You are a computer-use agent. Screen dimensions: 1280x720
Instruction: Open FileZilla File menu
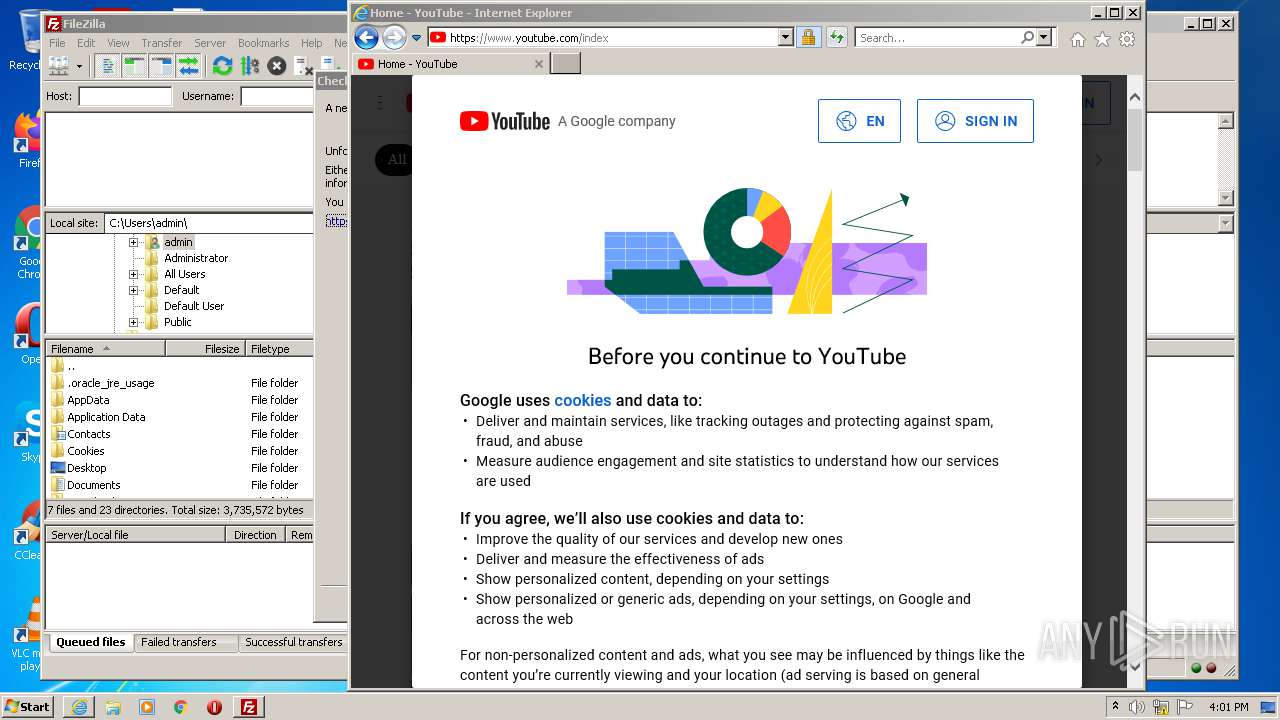point(57,43)
